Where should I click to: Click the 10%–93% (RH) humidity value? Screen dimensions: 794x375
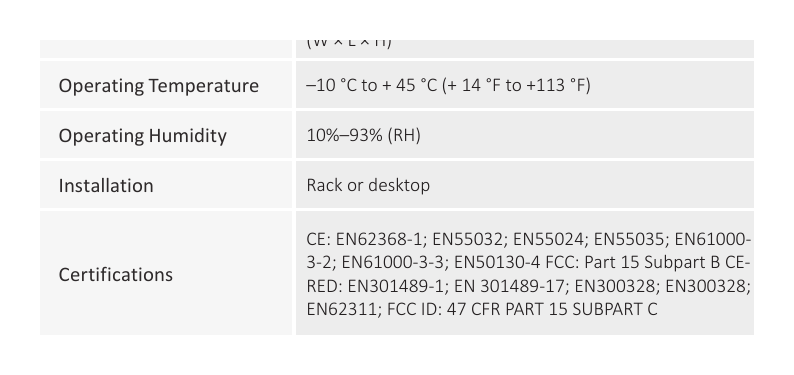[364, 135]
